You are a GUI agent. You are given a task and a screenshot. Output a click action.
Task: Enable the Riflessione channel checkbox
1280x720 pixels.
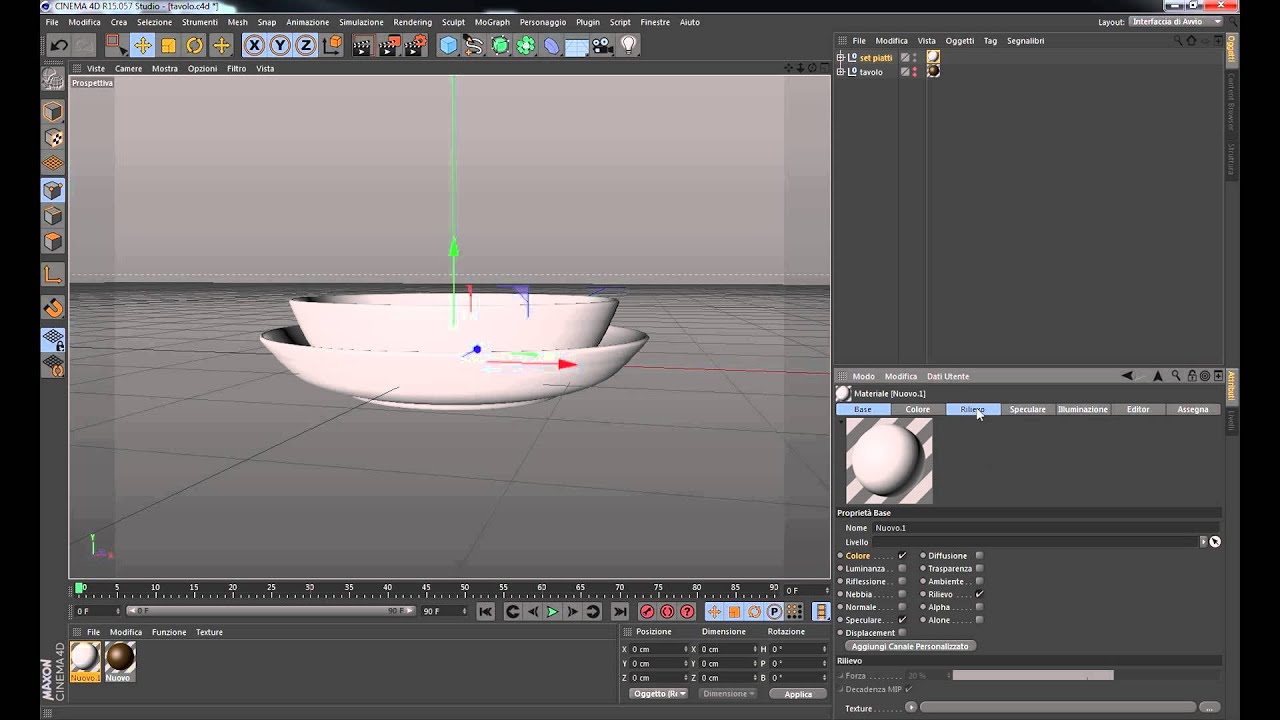pos(902,581)
